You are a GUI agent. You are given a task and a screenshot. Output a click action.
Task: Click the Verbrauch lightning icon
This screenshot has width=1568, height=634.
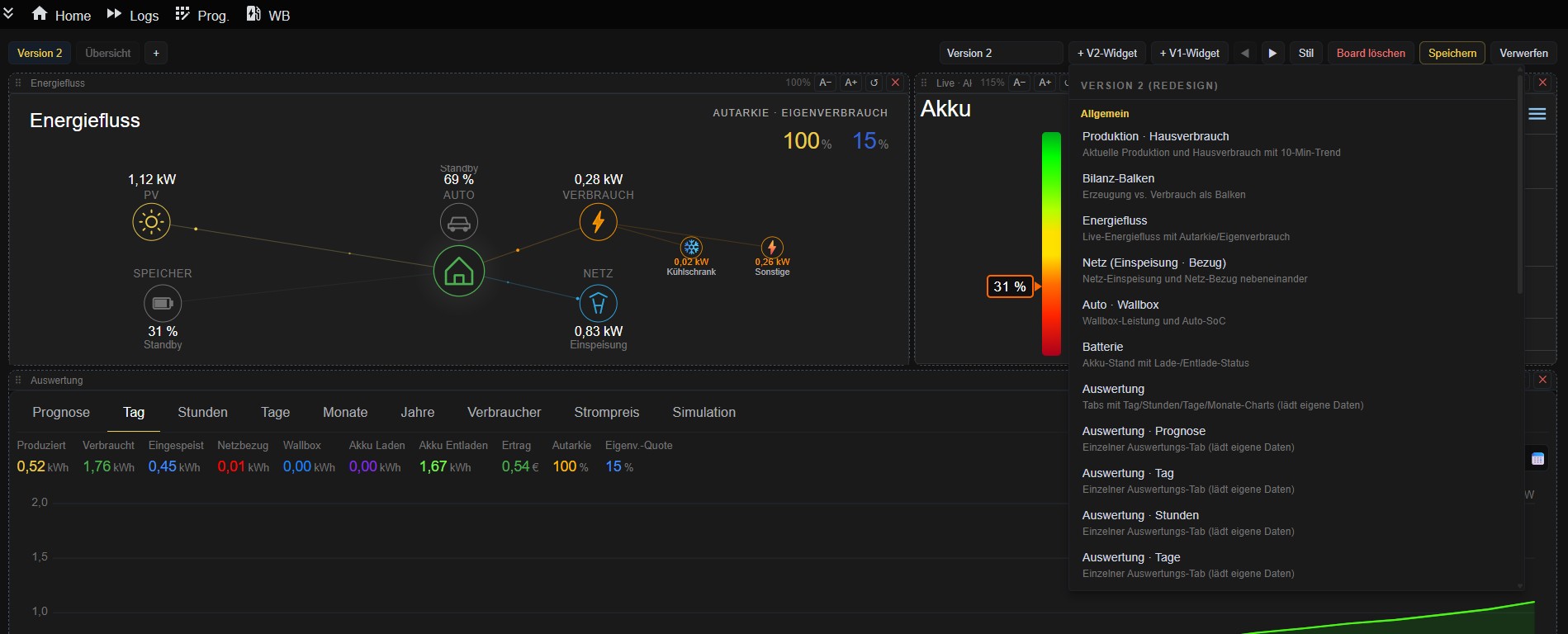(598, 222)
